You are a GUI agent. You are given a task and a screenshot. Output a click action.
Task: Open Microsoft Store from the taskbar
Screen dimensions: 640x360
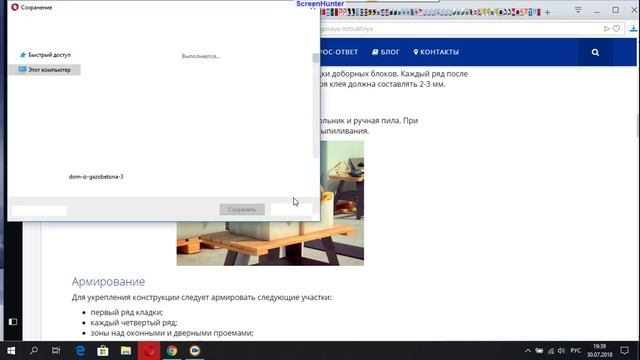tap(103, 351)
